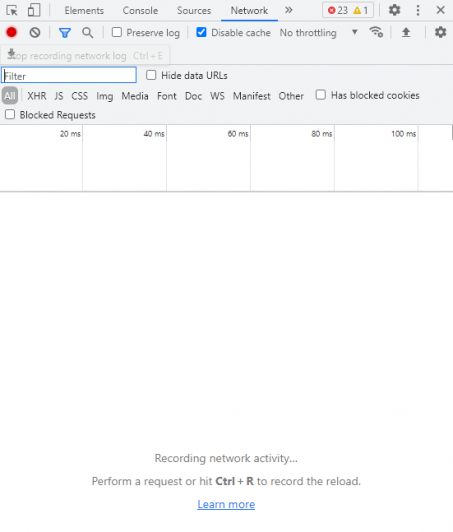Toggle the blue filter funnel icon

[x=65, y=33]
